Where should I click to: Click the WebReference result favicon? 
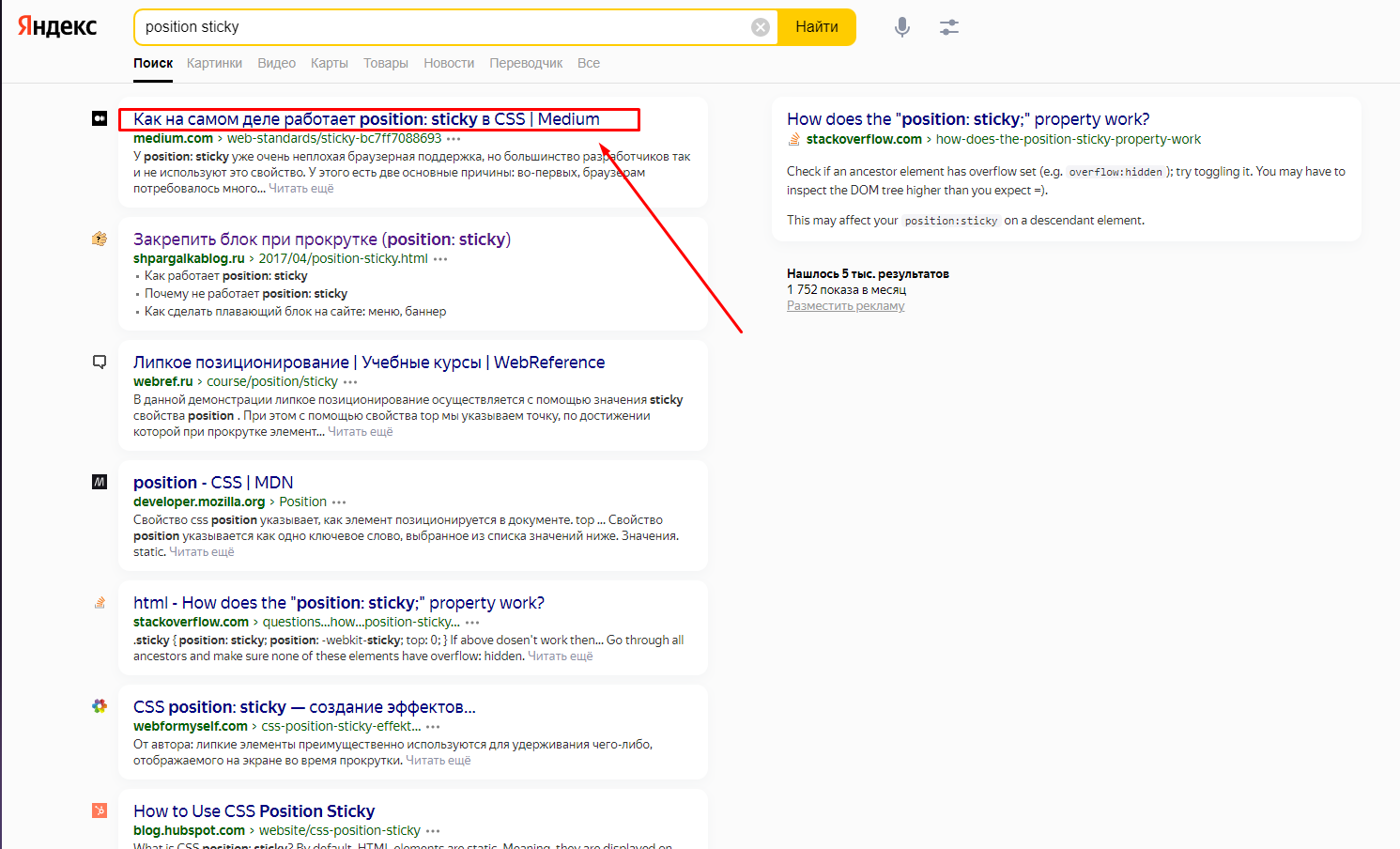(100, 362)
